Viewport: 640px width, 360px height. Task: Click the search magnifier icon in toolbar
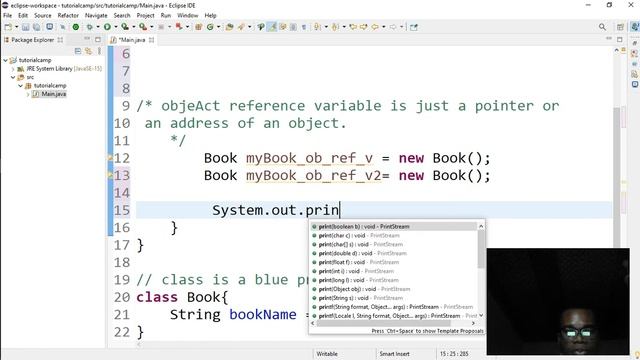(602, 27)
